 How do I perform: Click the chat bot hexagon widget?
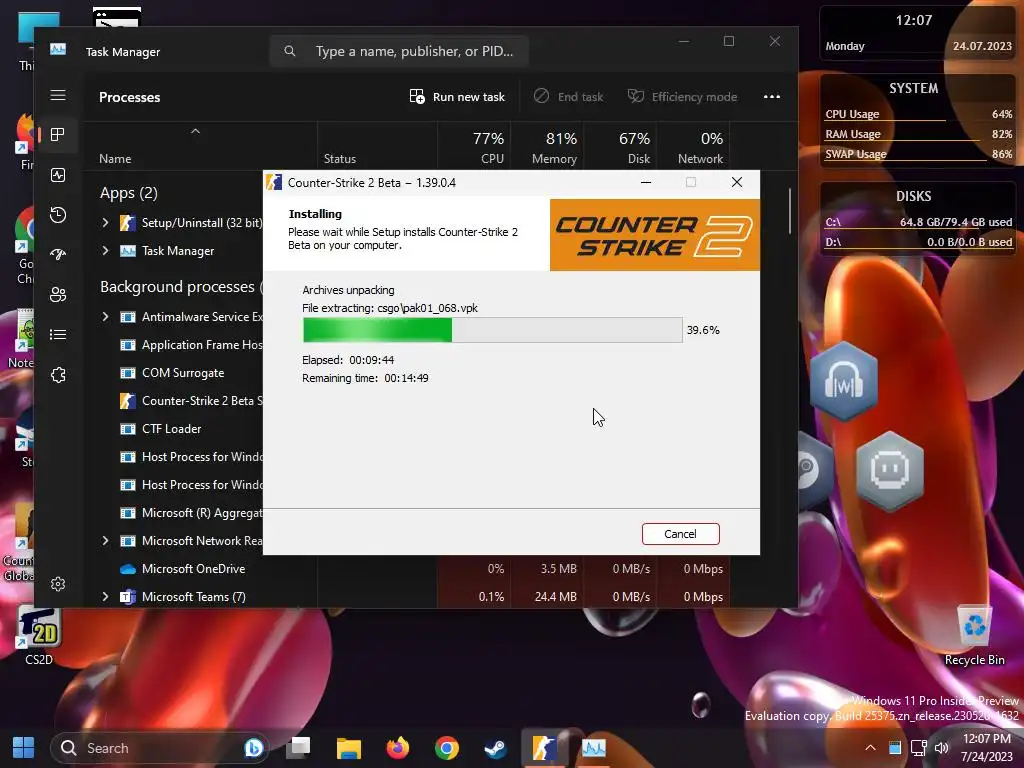pos(890,470)
